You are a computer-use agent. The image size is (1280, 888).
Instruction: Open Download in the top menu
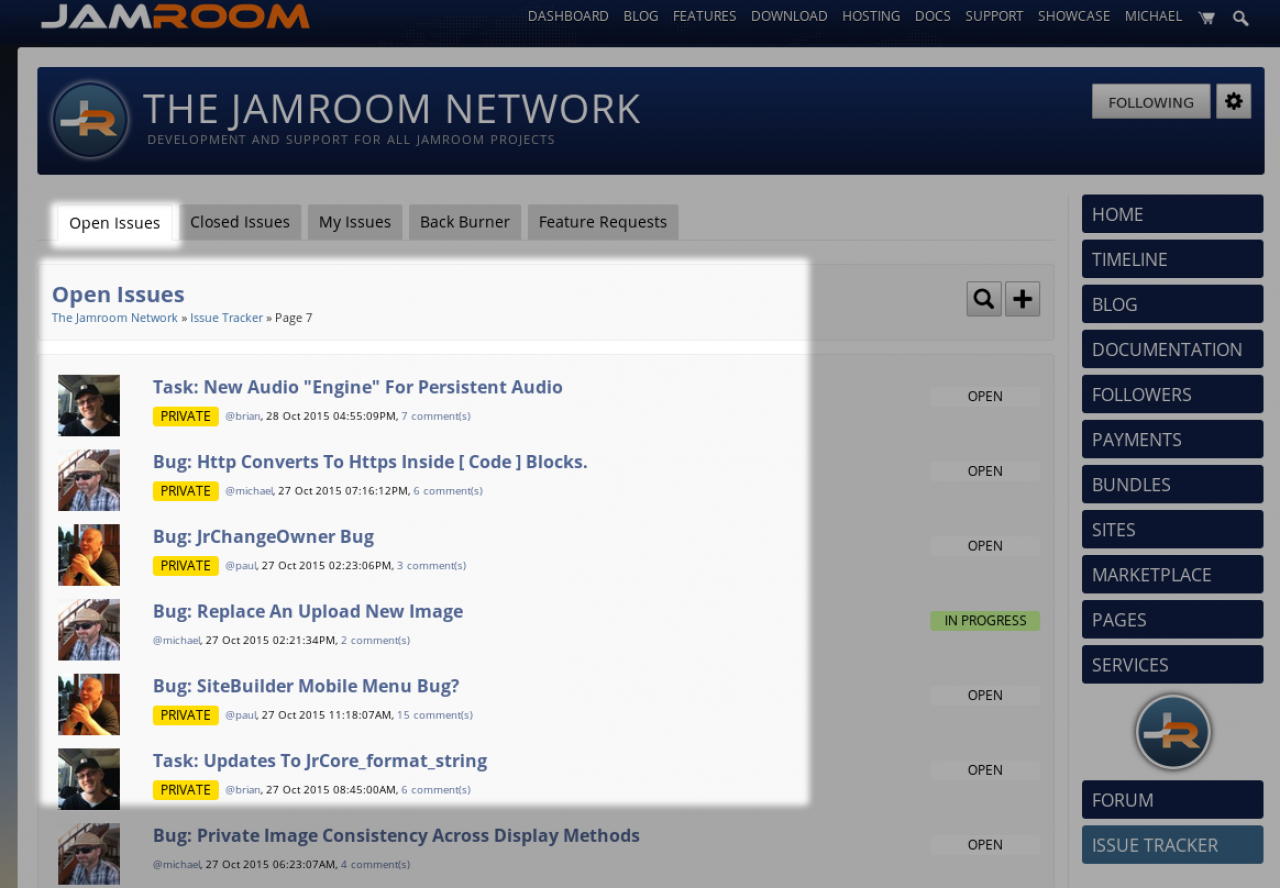[x=789, y=16]
